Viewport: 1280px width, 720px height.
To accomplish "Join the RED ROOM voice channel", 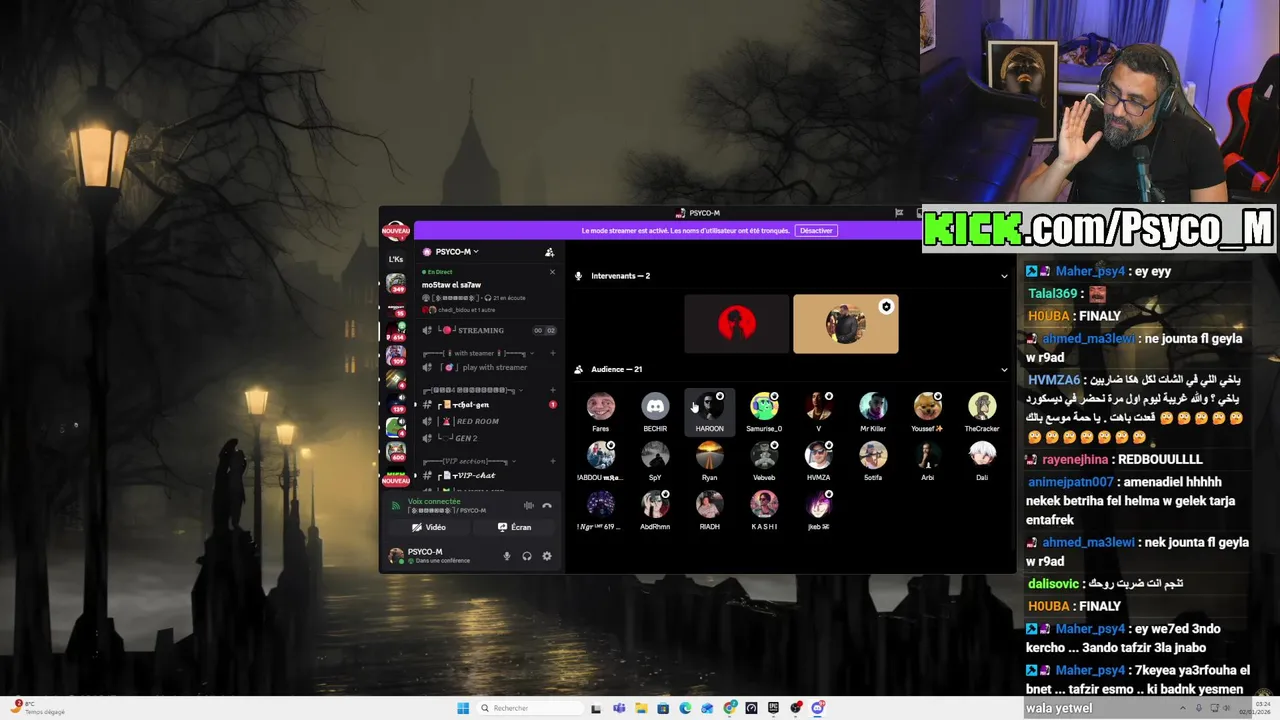I will click(477, 421).
